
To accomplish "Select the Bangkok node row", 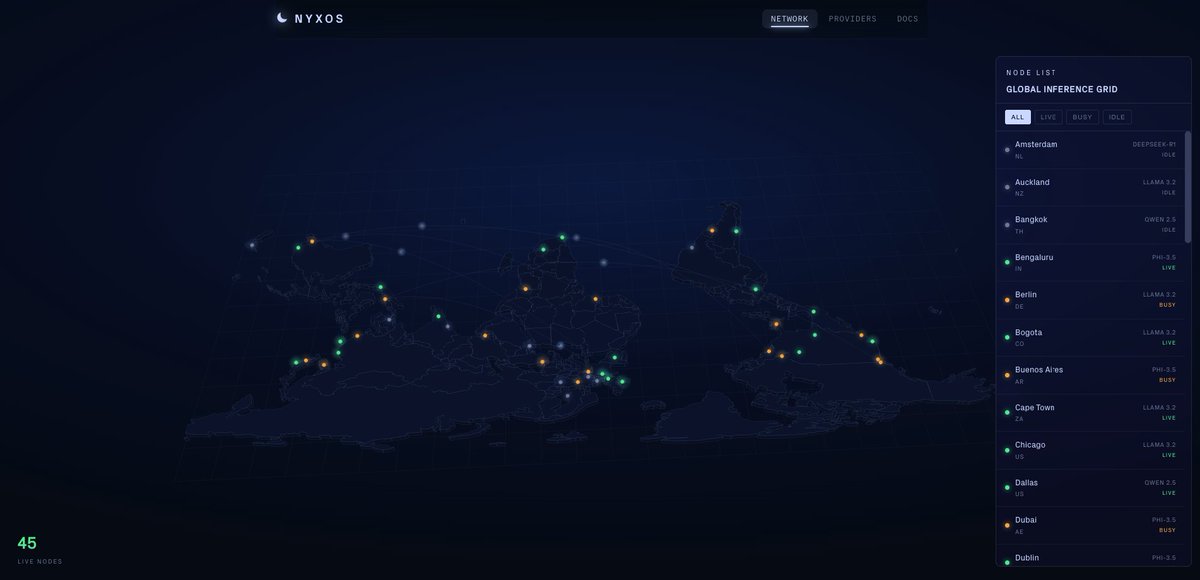I will 1090,225.
